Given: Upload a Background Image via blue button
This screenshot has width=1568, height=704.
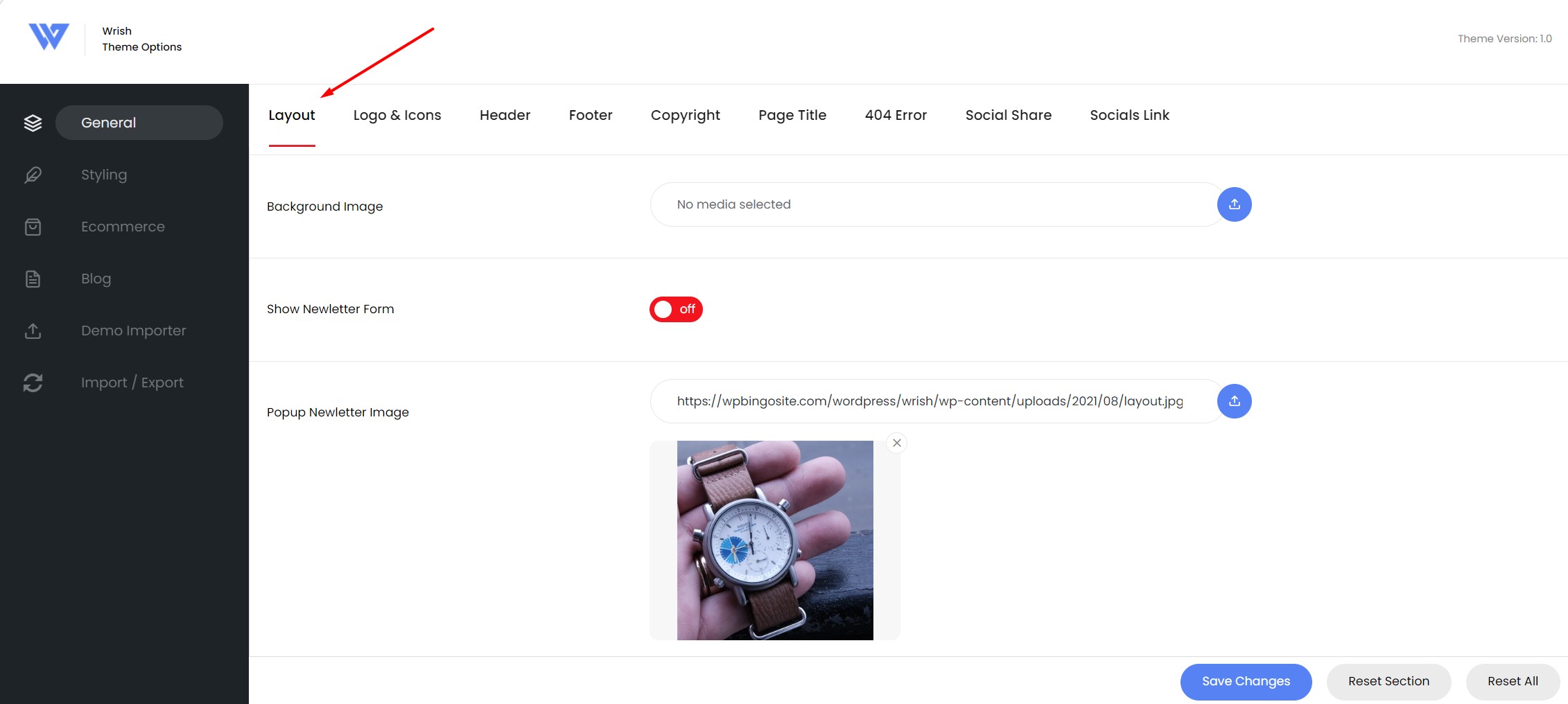Looking at the screenshot, I should pyautogui.click(x=1234, y=204).
